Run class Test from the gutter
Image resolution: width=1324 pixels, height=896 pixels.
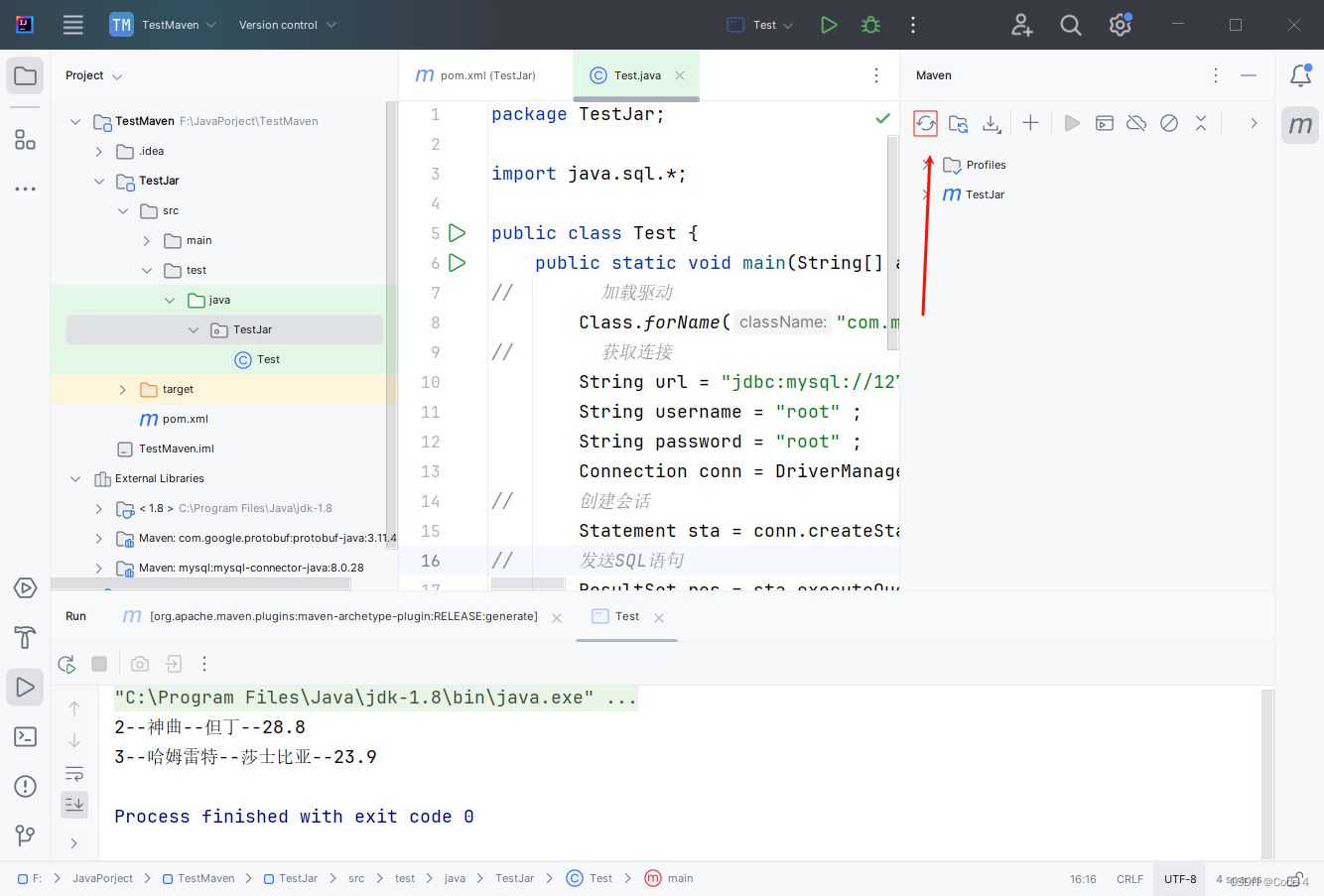point(457,233)
